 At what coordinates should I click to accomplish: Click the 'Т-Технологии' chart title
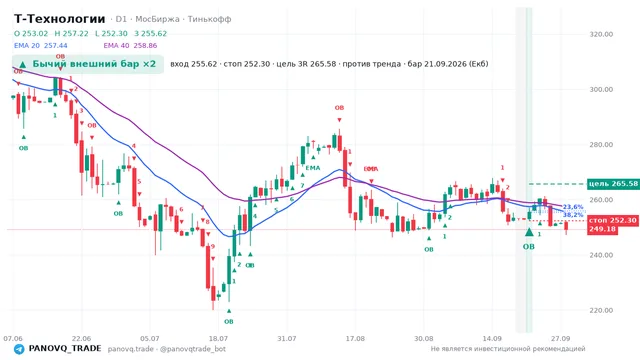(60, 19)
